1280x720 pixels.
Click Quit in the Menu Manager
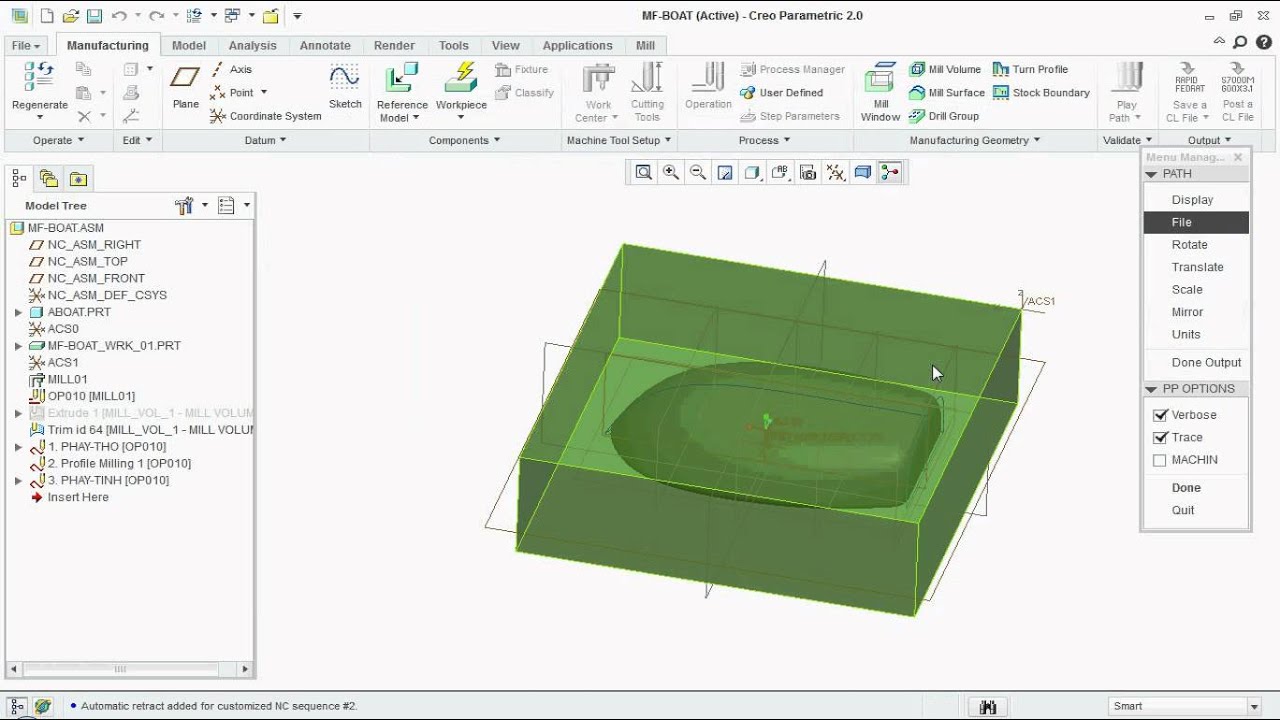[x=1183, y=510]
